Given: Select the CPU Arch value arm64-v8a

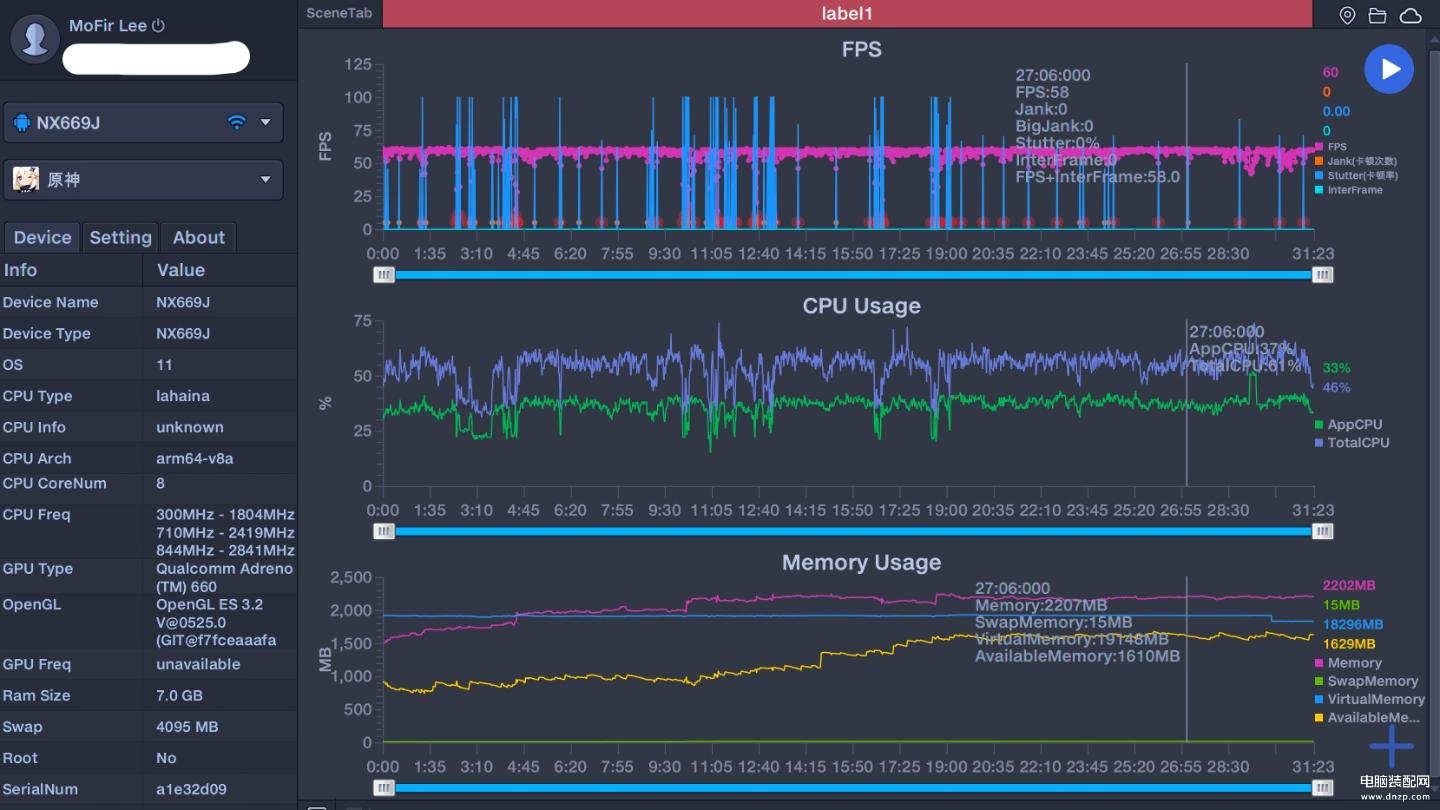Looking at the screenshot, I should click(x=197, y=458).
